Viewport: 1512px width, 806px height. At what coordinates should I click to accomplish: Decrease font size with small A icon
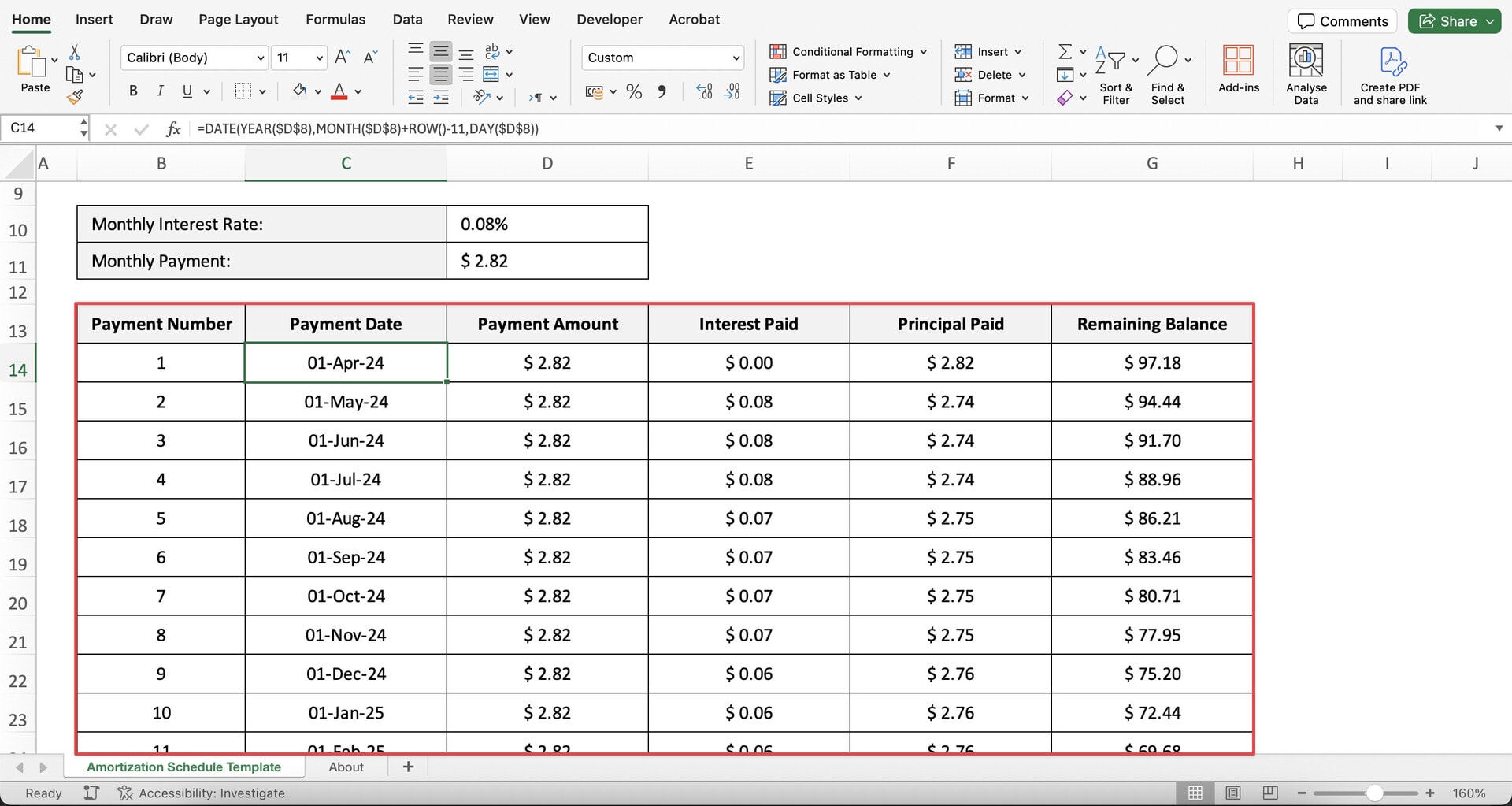pos(370,57)
